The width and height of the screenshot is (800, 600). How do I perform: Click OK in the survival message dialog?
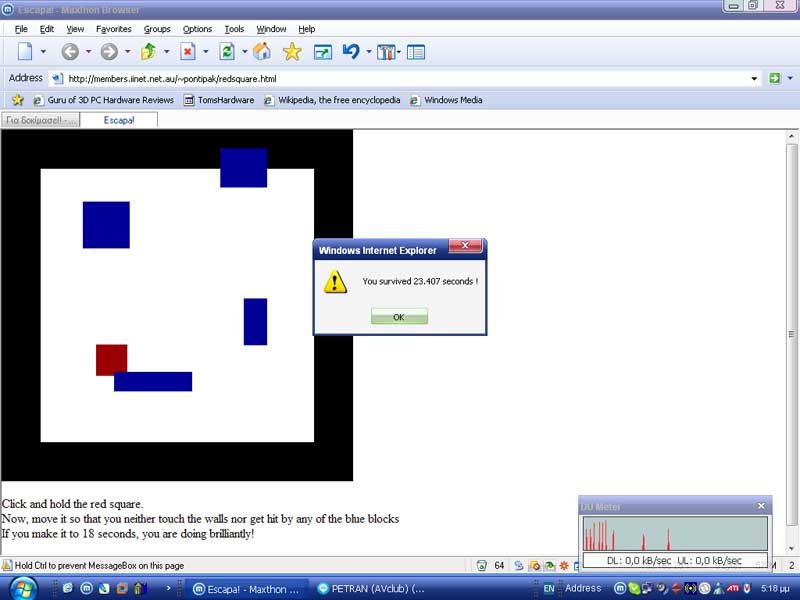point(399,317)
